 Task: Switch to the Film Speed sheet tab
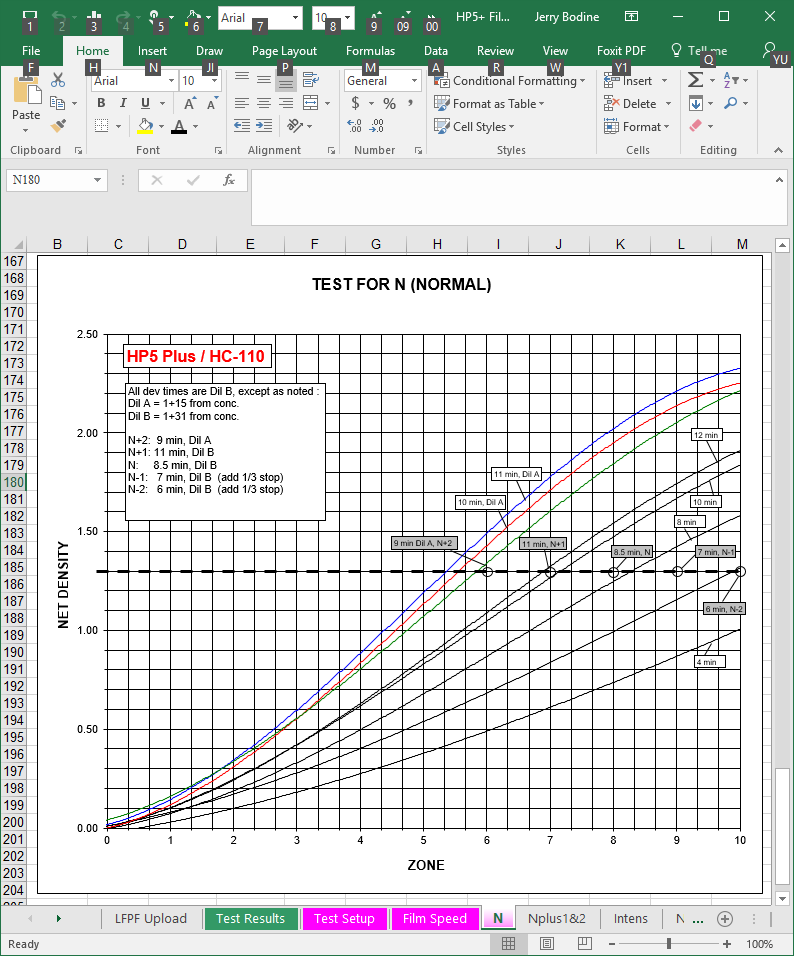tap(434, 919)
